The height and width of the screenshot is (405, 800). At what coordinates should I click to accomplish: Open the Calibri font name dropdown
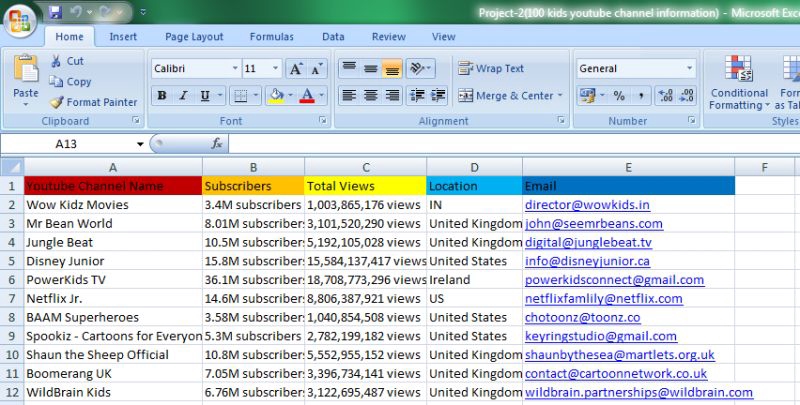(x=235, y=68)
